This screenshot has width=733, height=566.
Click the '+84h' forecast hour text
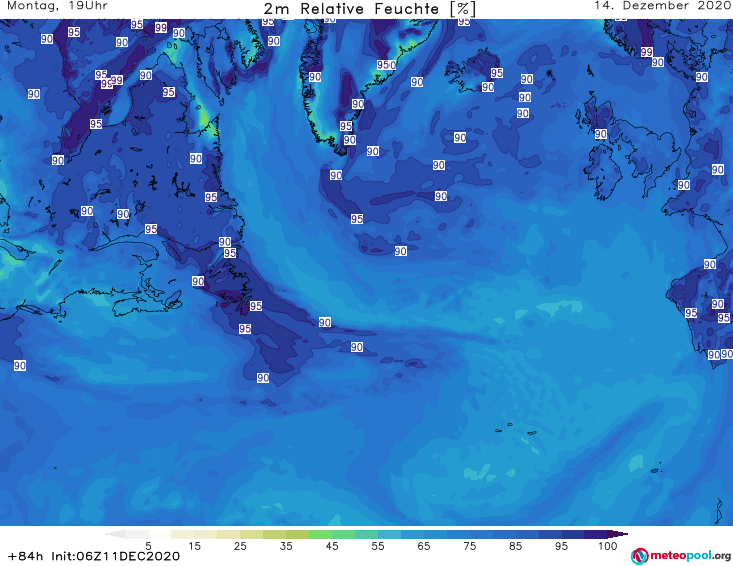point(26,556)
